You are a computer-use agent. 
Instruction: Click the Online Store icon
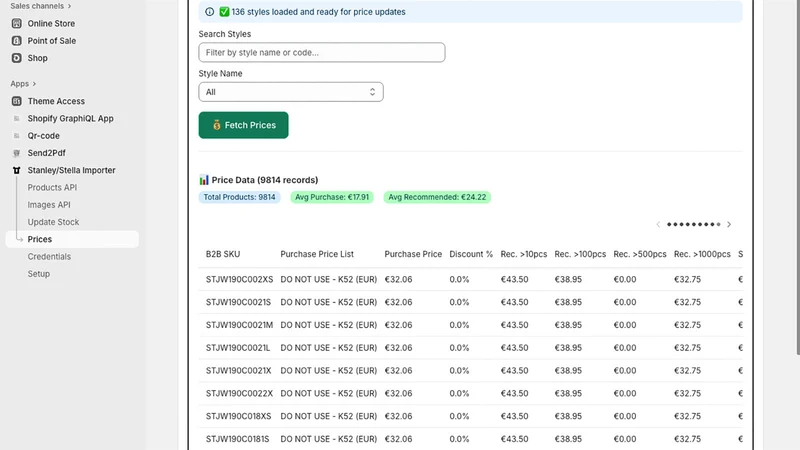click(16, 23)
